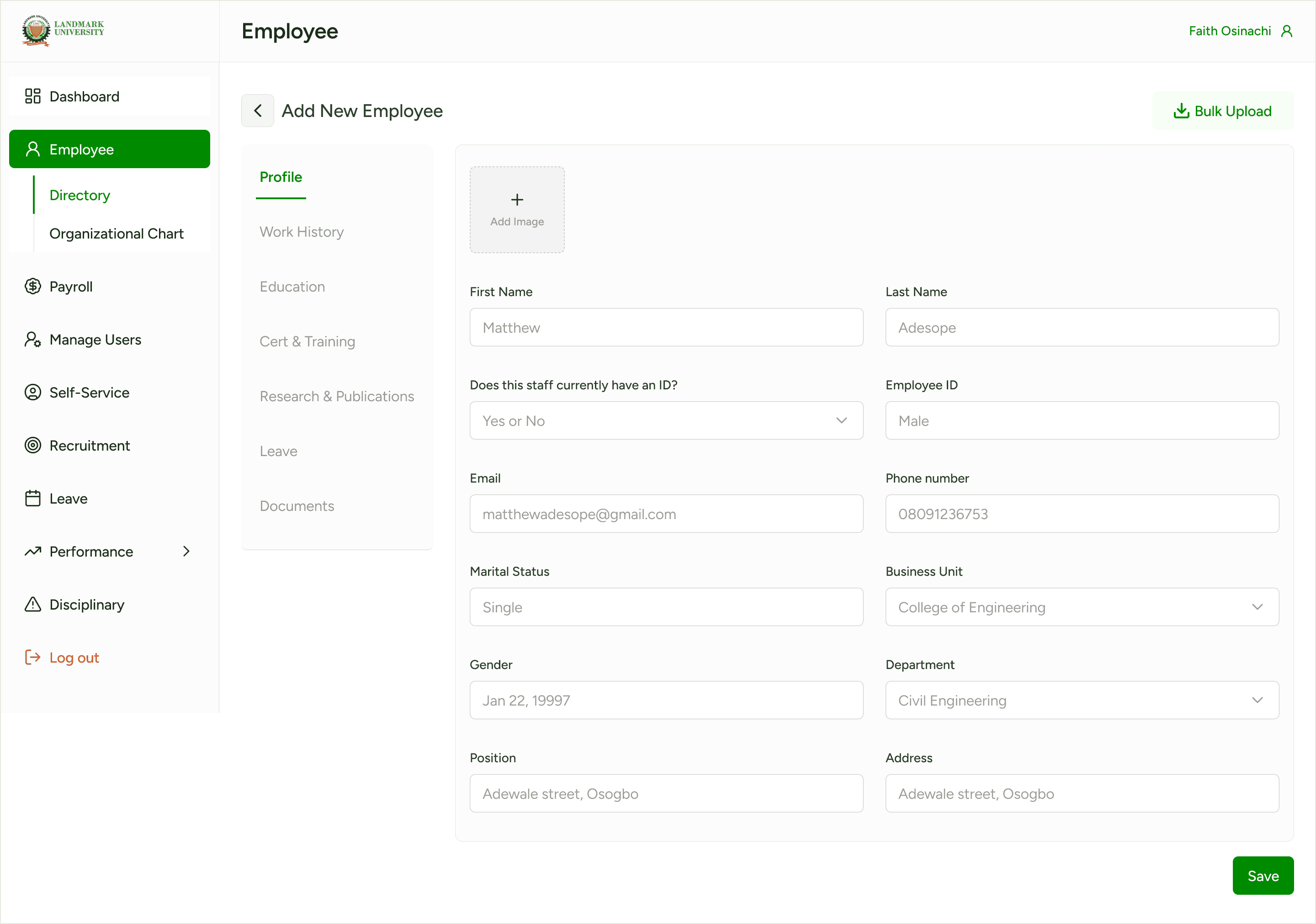Click the Leave calendar icon in sidebar
Viewport: 1316px width, 924px height.
pyautogui.click(x=32, y=498)
